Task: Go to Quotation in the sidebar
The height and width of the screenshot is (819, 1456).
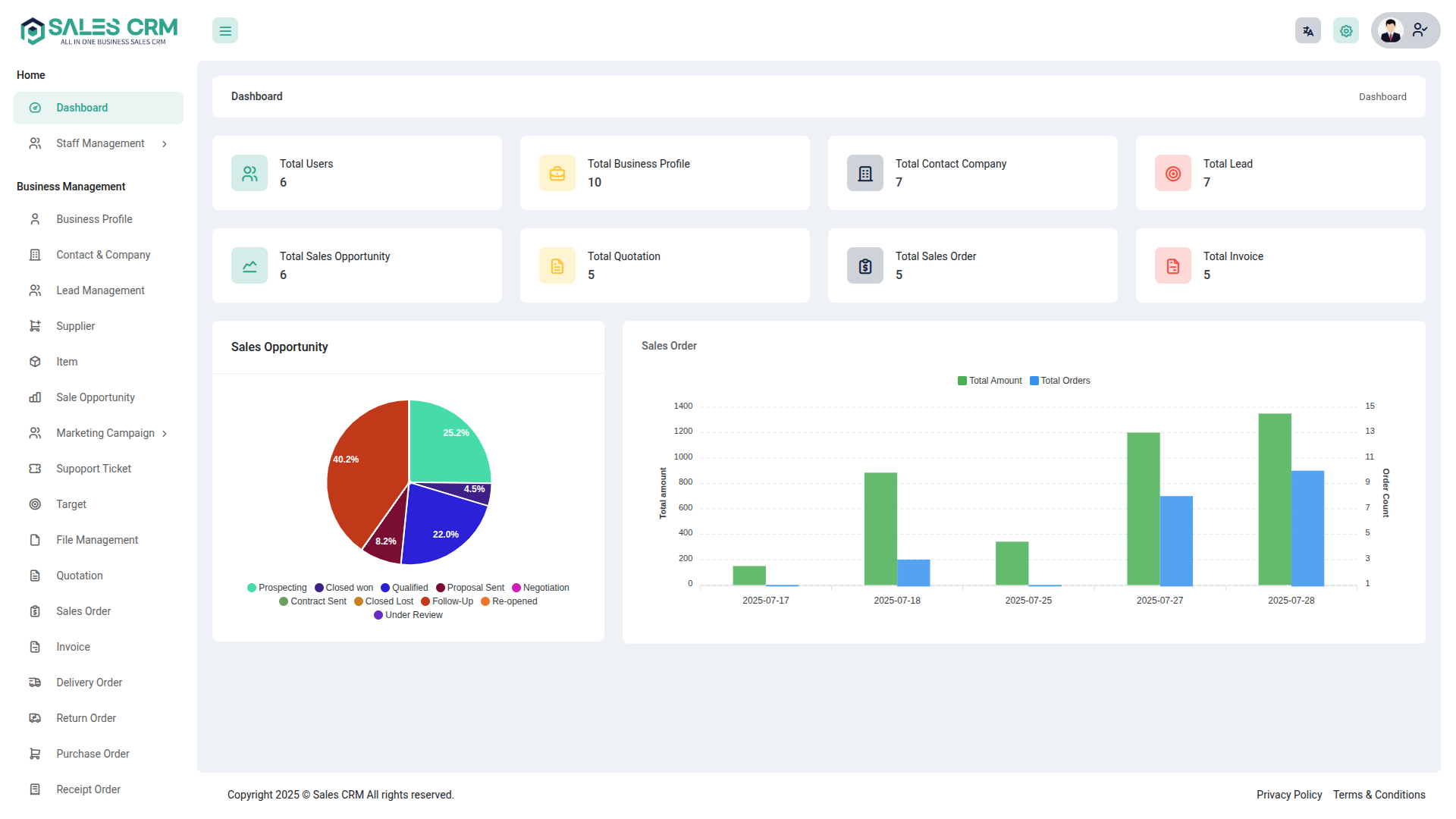Action: click(79, 576)
